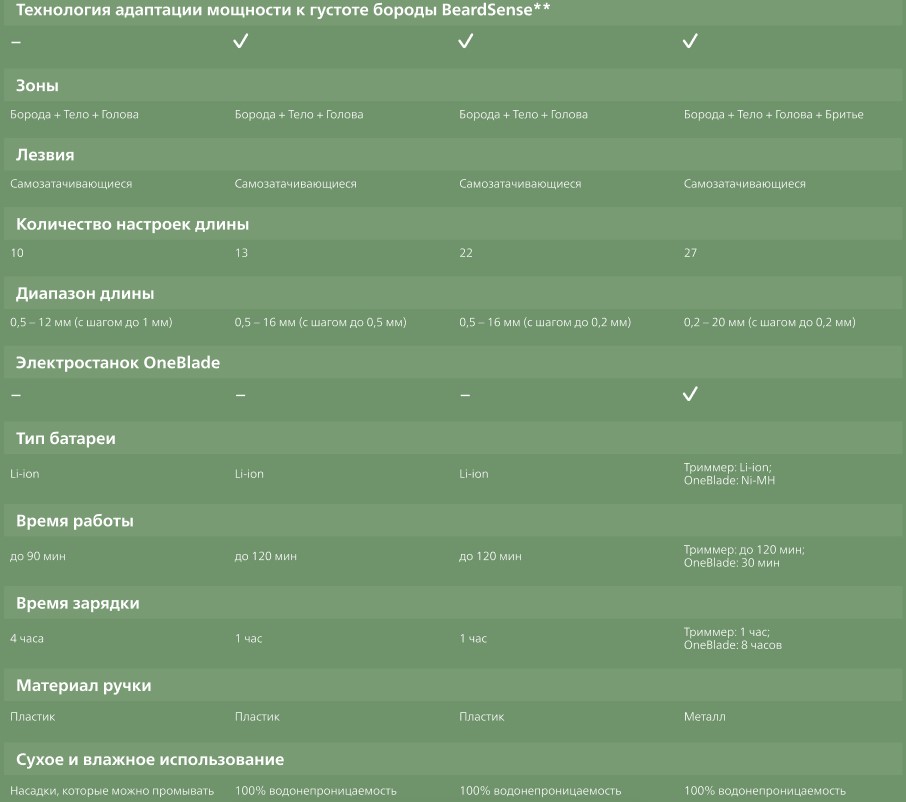Screen dimensions: 906x802
Task: Click the BeardSense checkmark in the third column
Action: pos(465,42)
